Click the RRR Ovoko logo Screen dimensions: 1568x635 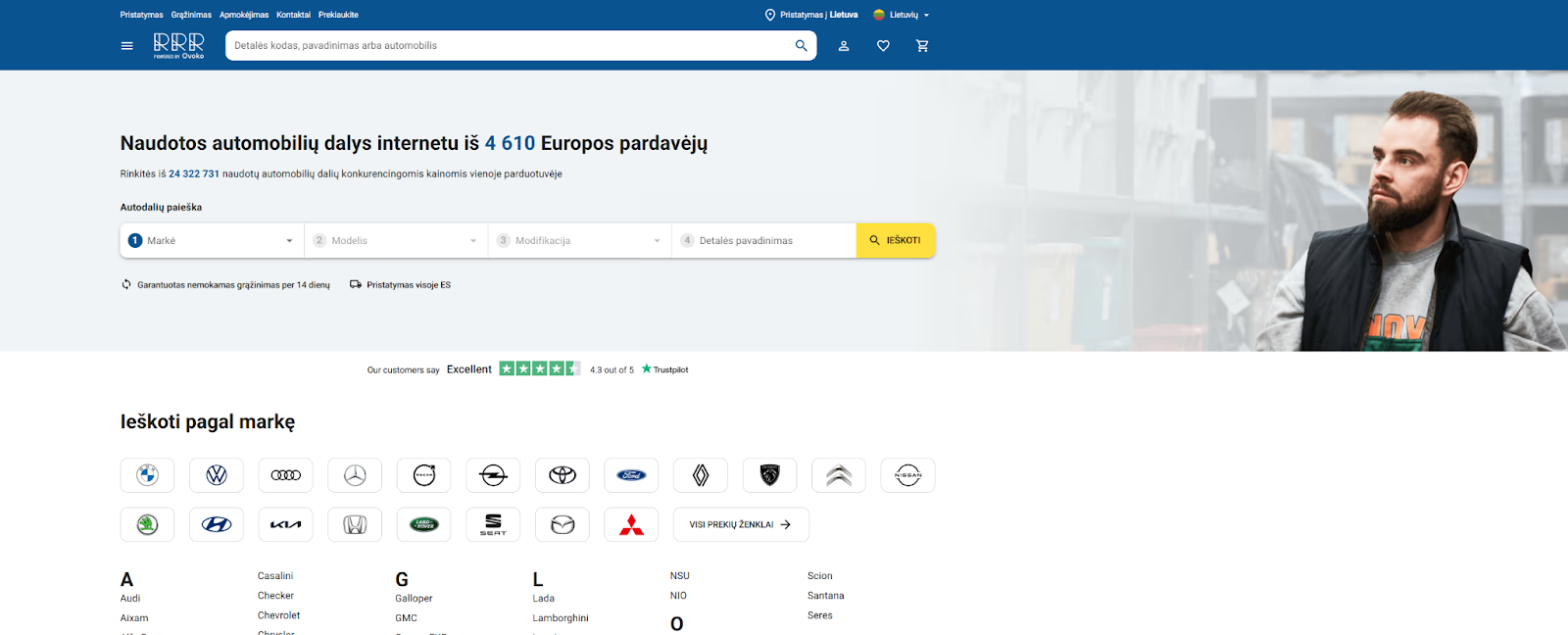point(178,46)
